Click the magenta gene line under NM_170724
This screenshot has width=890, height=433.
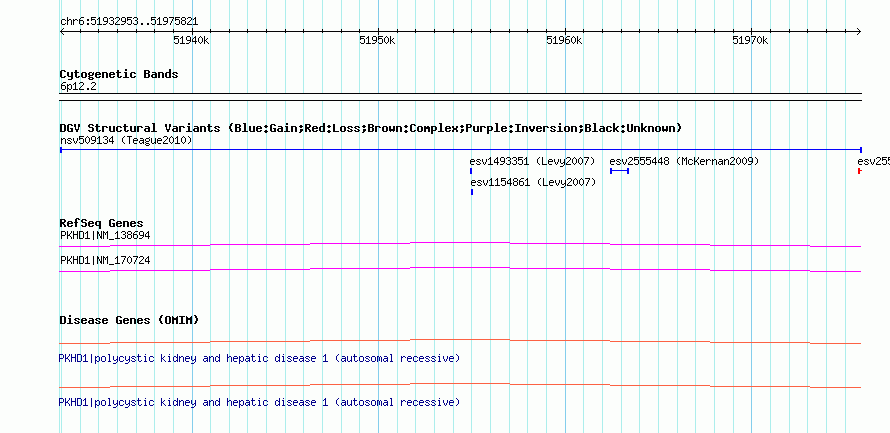(460, 269)
